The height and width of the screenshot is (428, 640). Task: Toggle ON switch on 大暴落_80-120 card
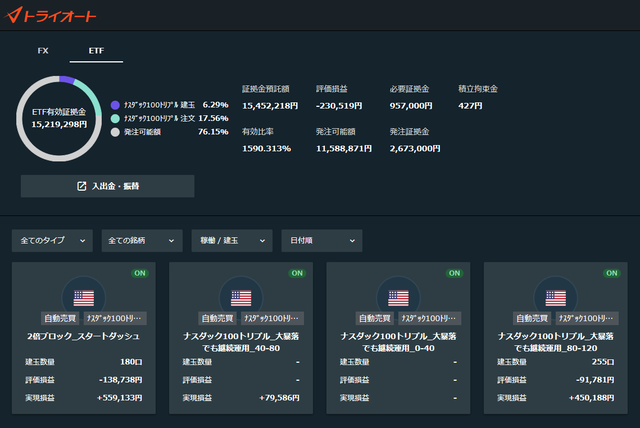click(x=612, y=273)
